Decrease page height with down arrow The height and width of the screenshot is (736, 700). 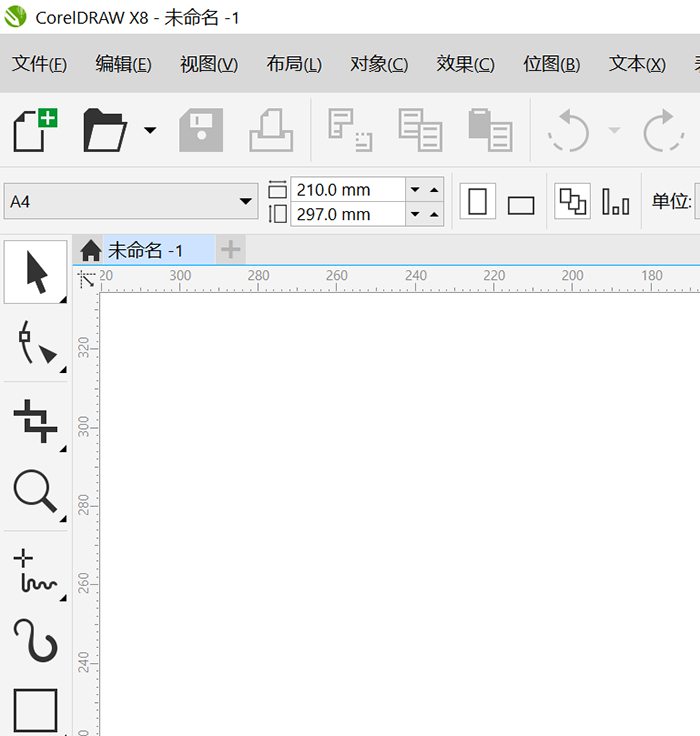tap(415, 215)
